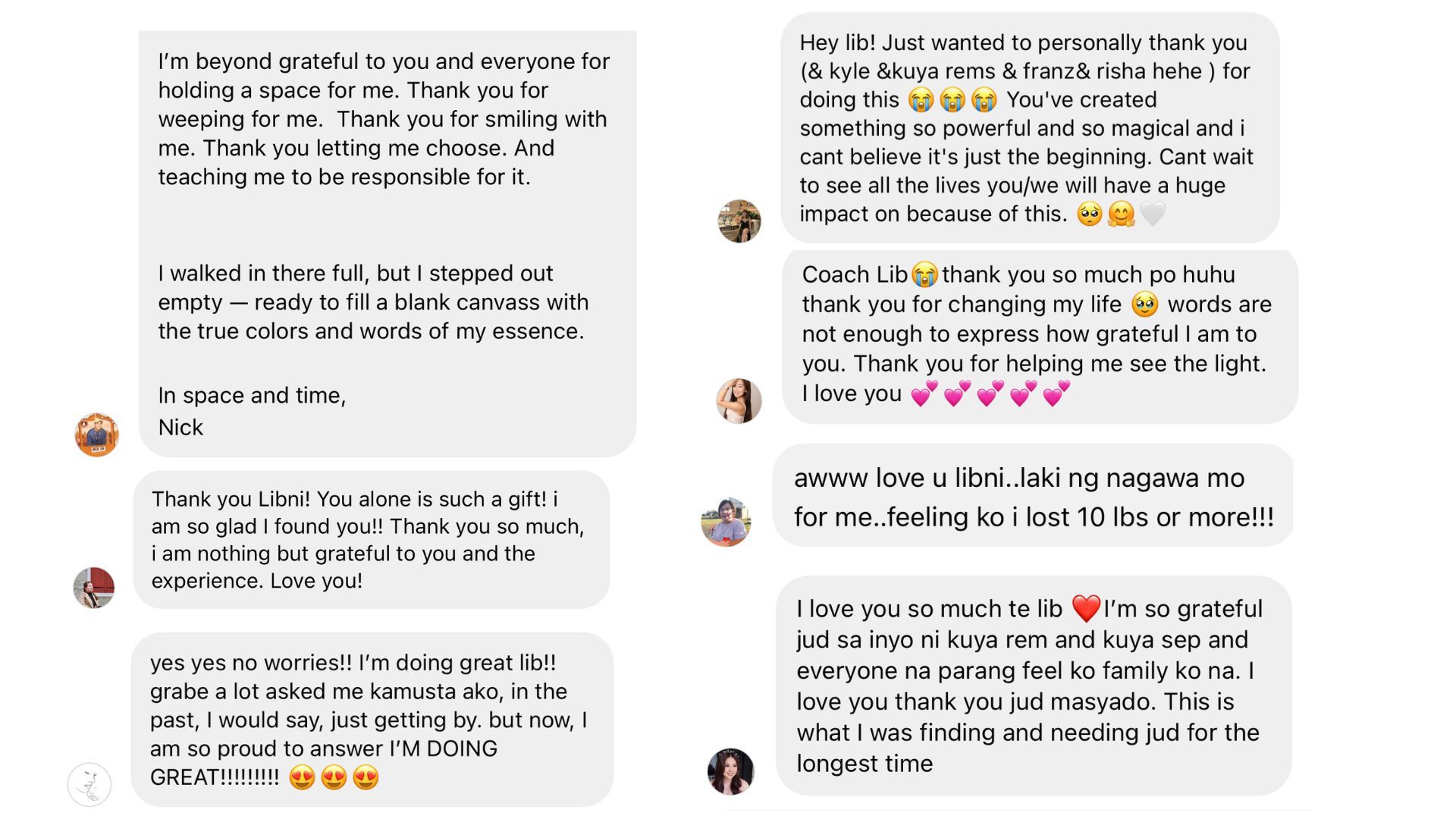Tap the white heart emoji ending 'because of this'

click(1153, 215)
